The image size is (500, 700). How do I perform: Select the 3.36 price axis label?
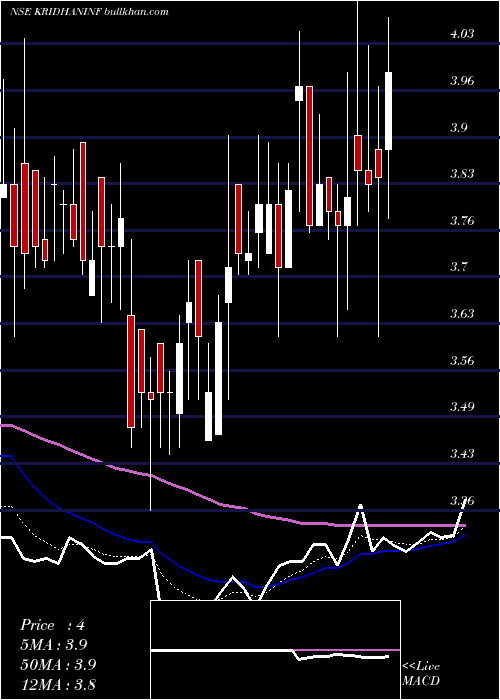462,500
